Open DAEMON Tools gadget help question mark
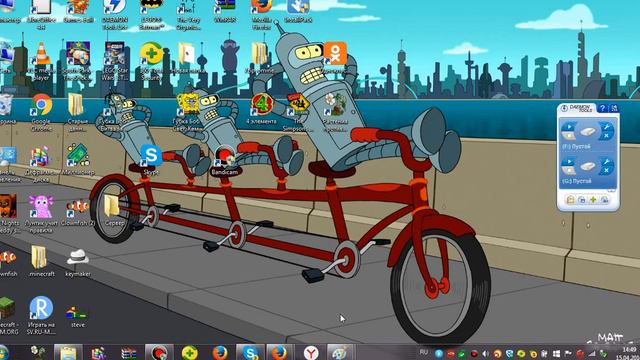This screenshot has width=640, height=360. click(x=602, y=108)
